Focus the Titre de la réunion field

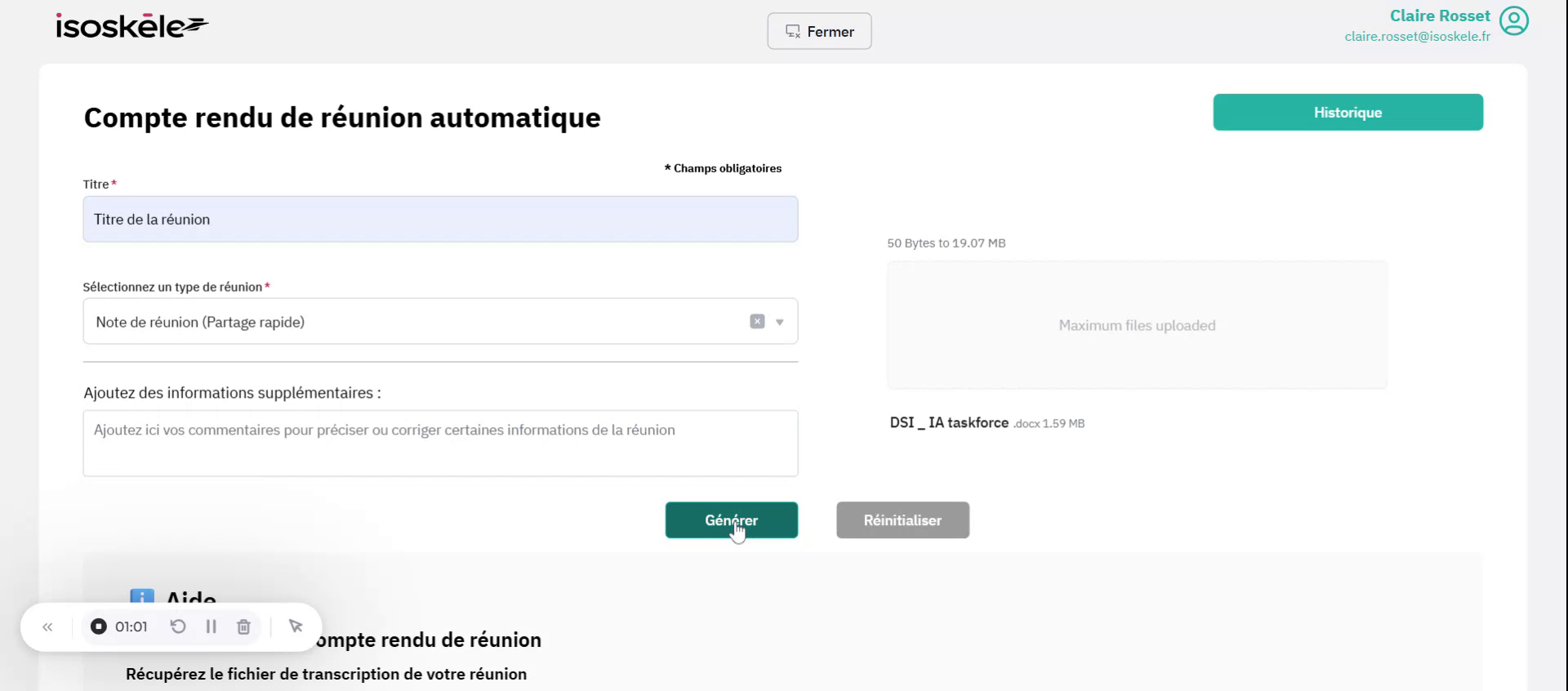point(440,219)
